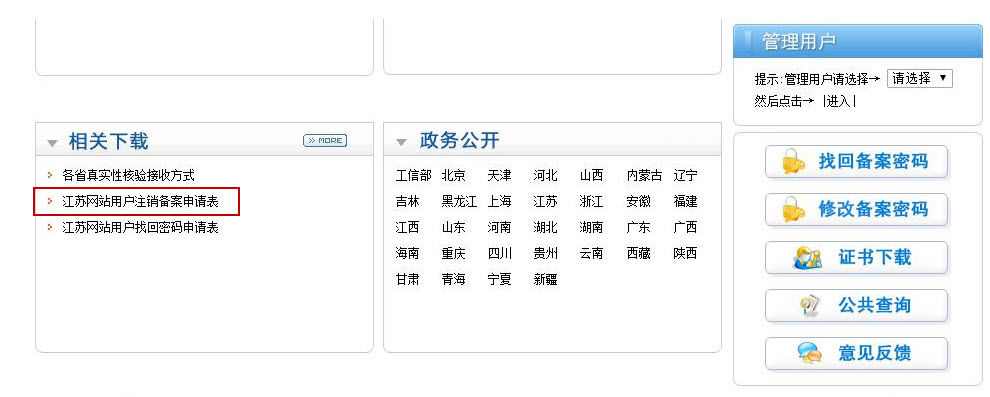990x397 pixels.
Task: Collapse the 政务公开 triangle arrow
Action: tap(401, 142)
